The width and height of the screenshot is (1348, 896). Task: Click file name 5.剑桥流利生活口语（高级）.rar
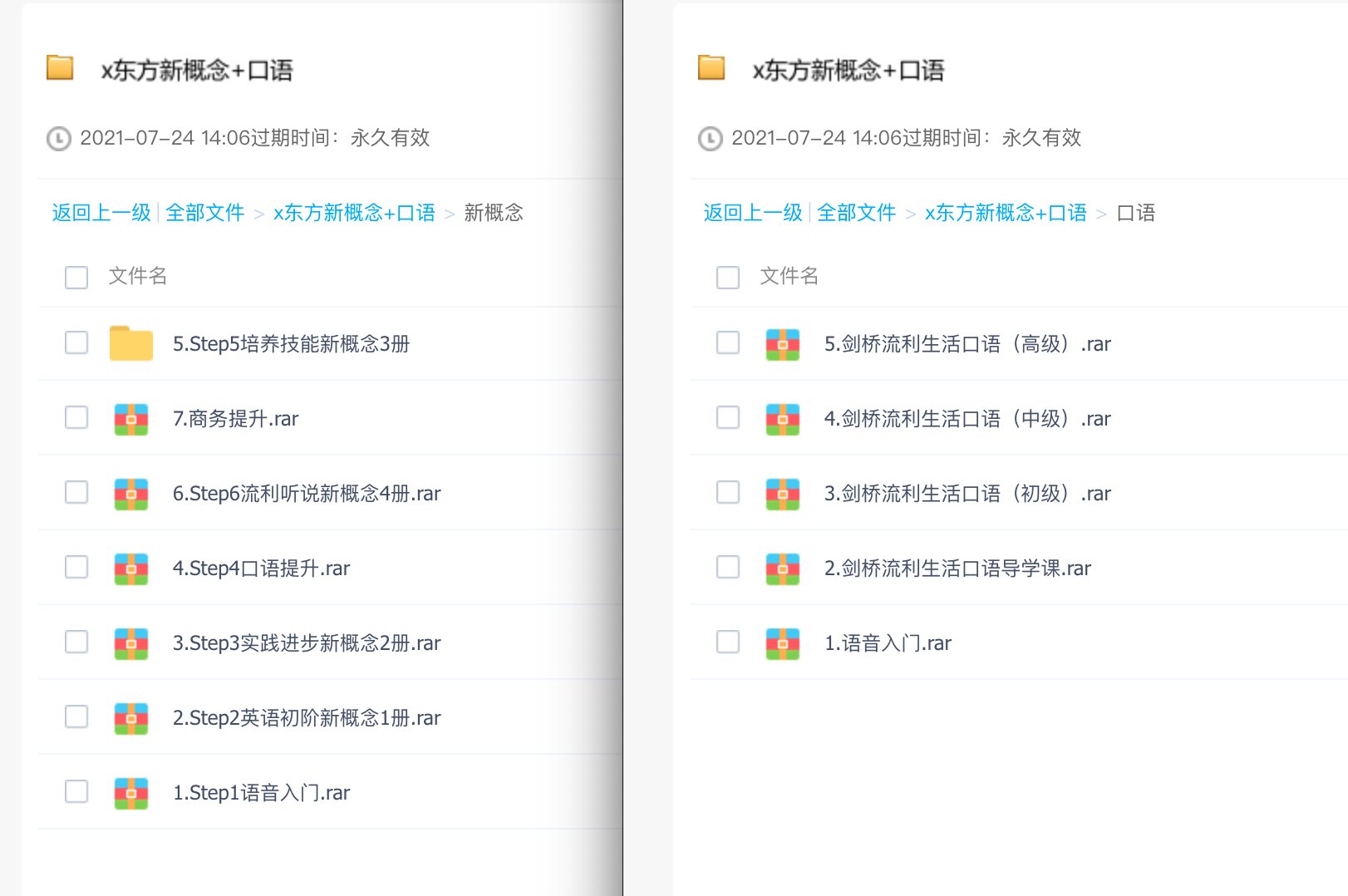pyautogui.click(x=967, y=344)
